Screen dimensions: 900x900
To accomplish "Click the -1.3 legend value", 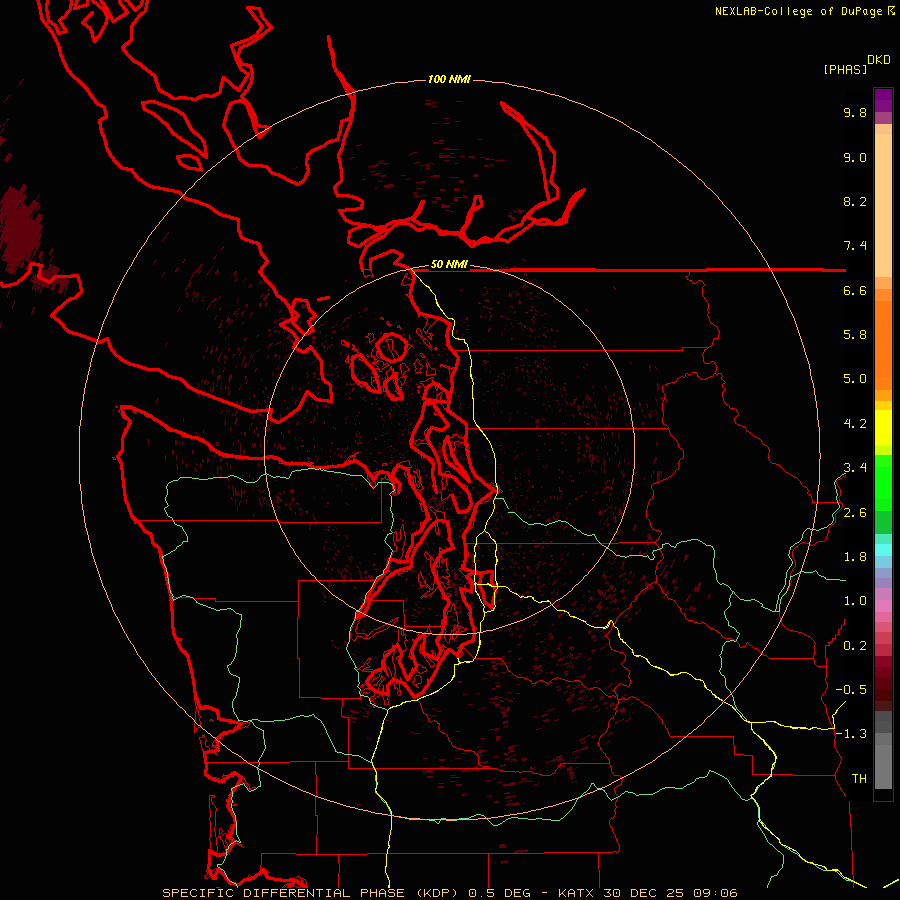I will (851, 734).
